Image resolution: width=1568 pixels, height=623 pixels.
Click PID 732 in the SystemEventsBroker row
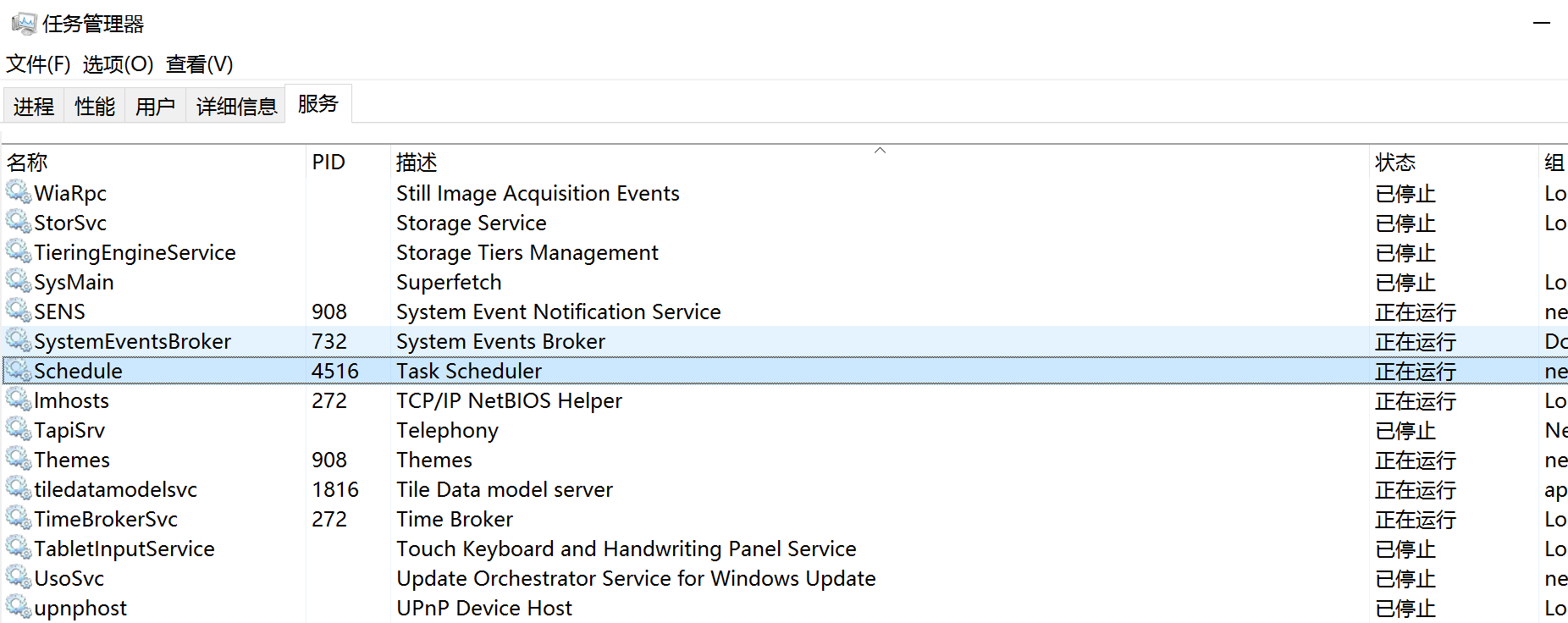pyautogui.click(x=329, y=341)
